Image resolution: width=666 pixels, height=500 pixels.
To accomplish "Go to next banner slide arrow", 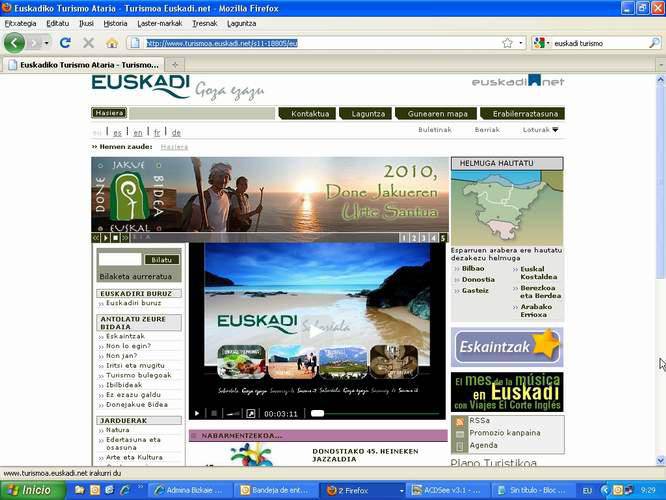I will [125, 238].
